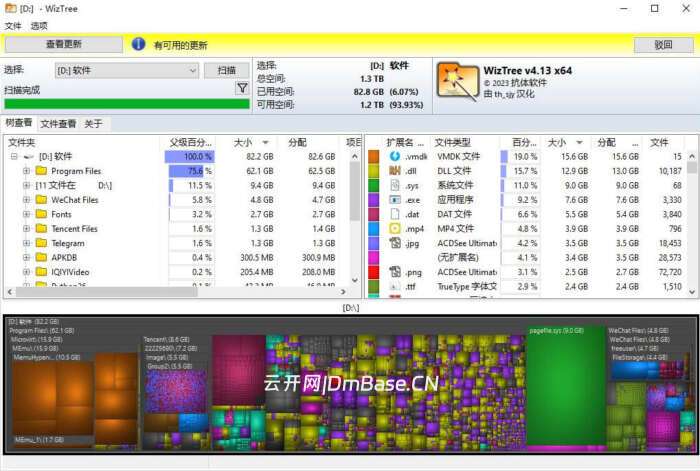700x471 pixels.
Task: Select the (无扩展名) row
Action: [x=529, y=258]
